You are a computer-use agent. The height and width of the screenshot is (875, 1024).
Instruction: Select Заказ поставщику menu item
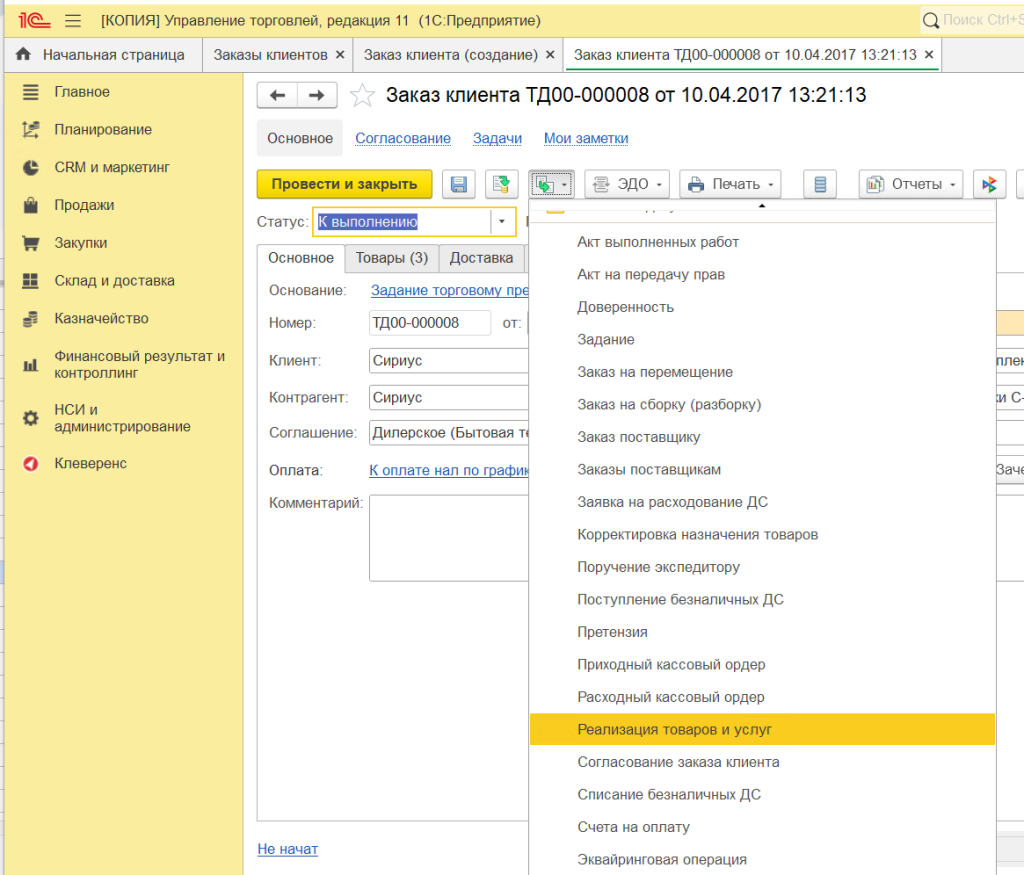762,438
